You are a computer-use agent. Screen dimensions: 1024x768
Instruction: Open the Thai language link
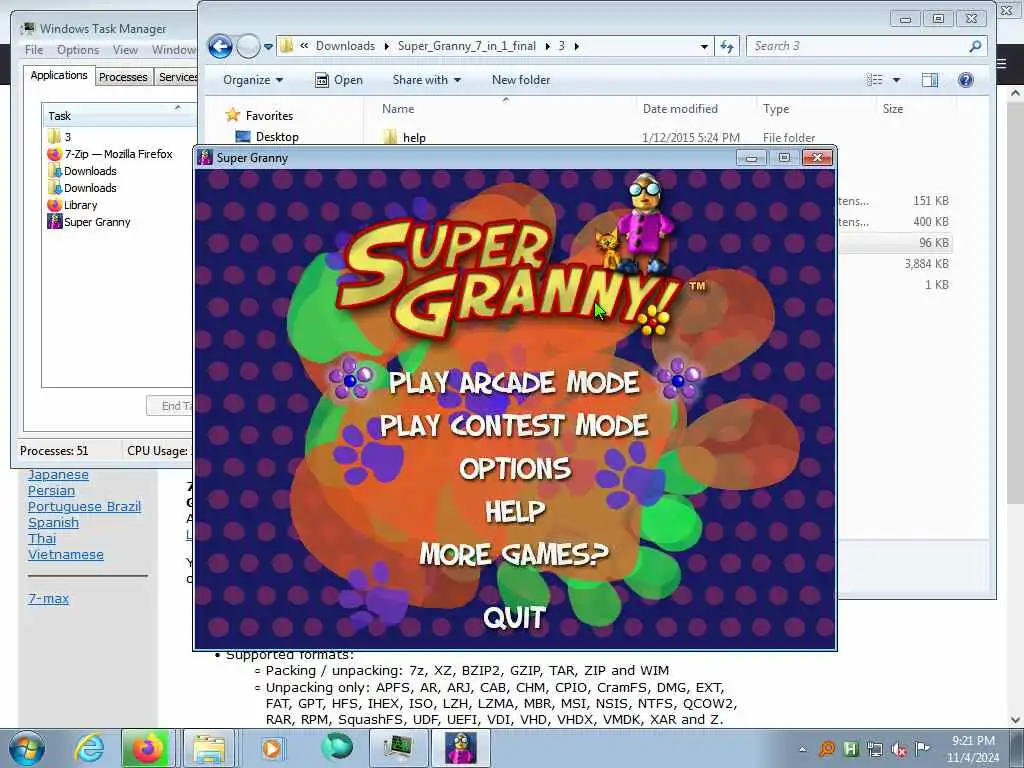point(42,539)
